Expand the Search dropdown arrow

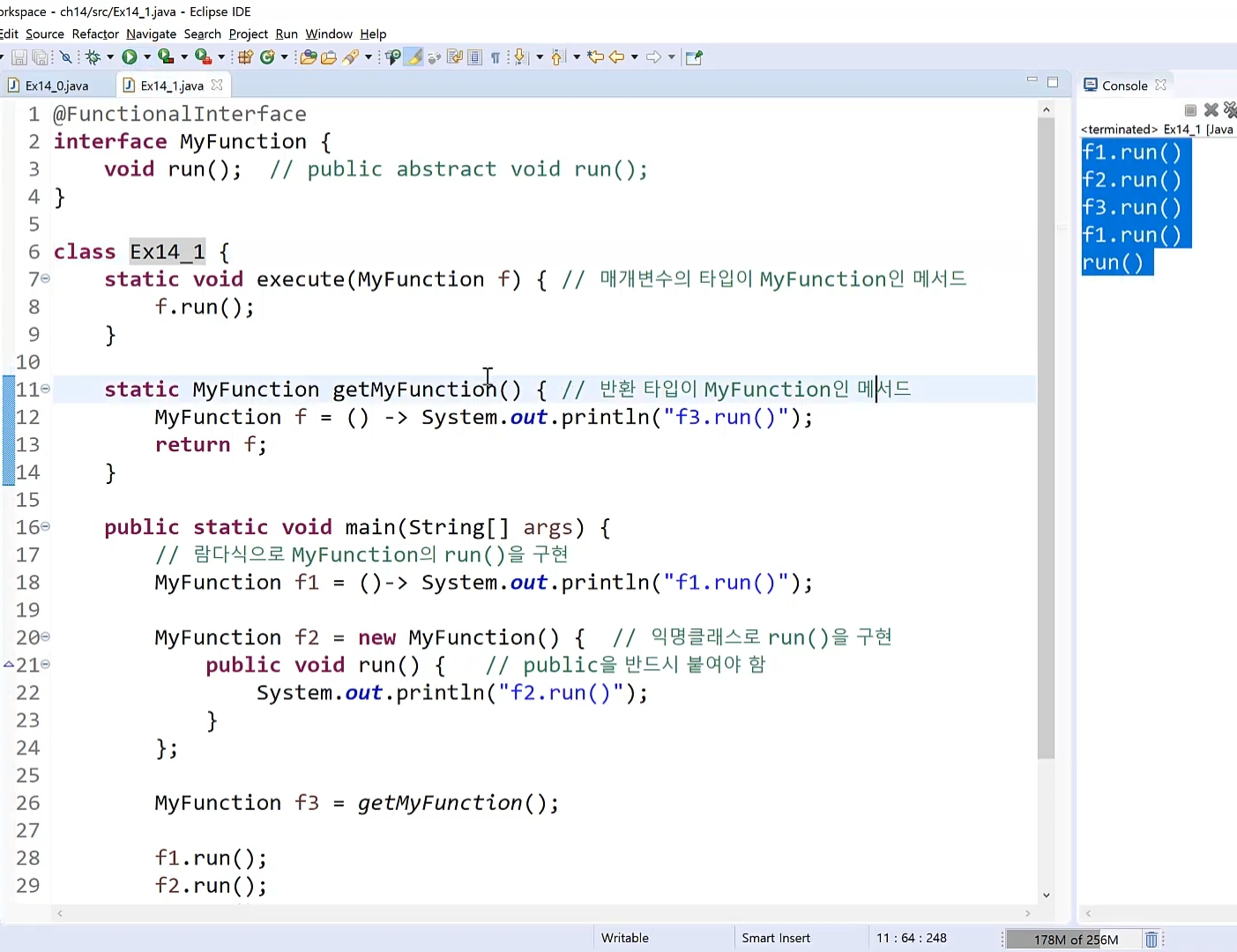(x=369, y=57)
